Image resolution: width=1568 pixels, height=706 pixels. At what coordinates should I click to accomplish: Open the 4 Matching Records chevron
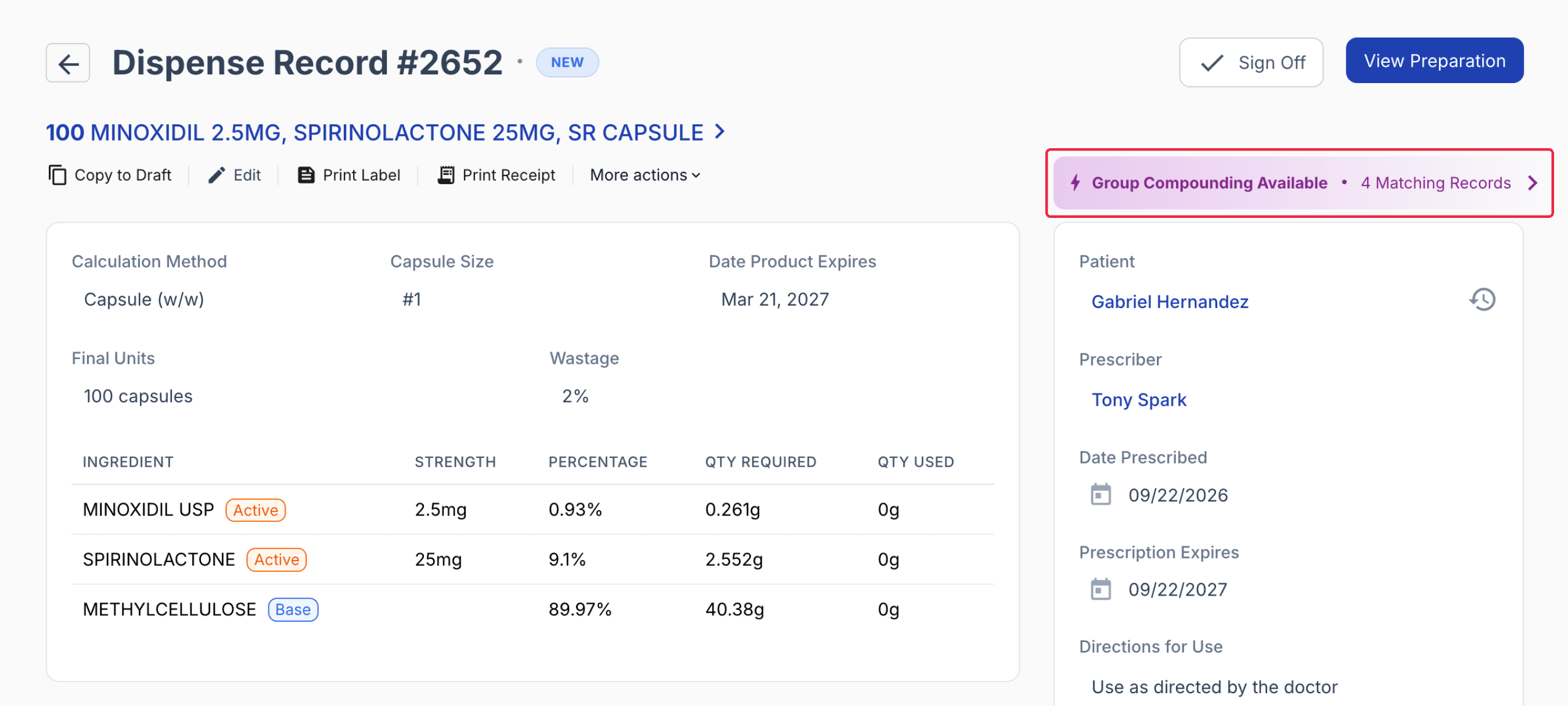point(1532,182)
